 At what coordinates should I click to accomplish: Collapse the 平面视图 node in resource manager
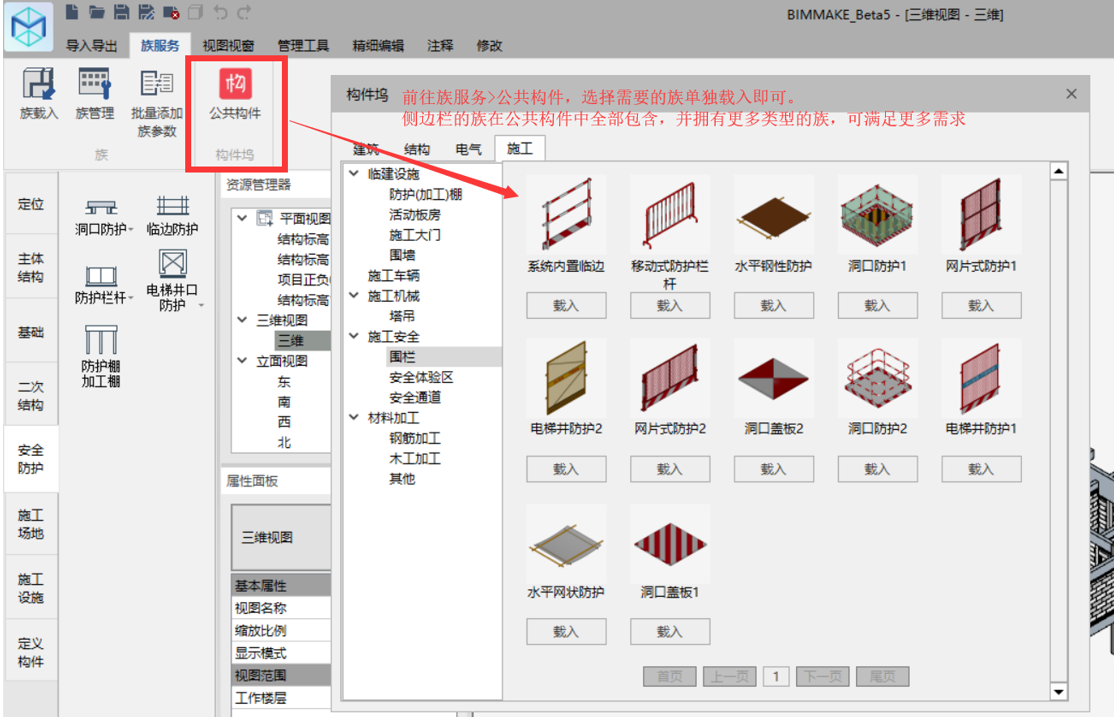point(242,217)
